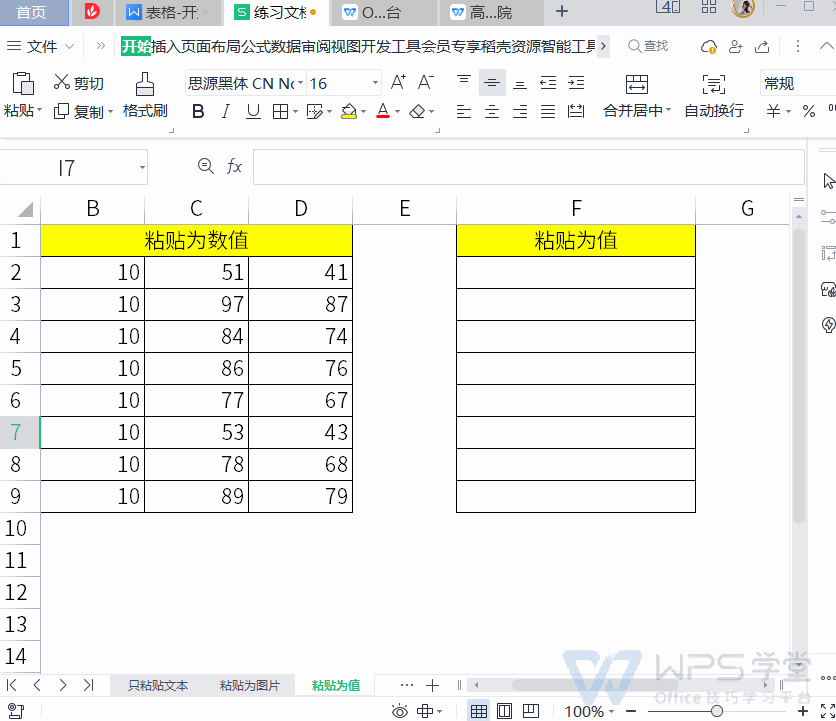The height and width of the screenshot is (721, 836).
Task: Open new document tab plus button
Action: coord(561,11)
